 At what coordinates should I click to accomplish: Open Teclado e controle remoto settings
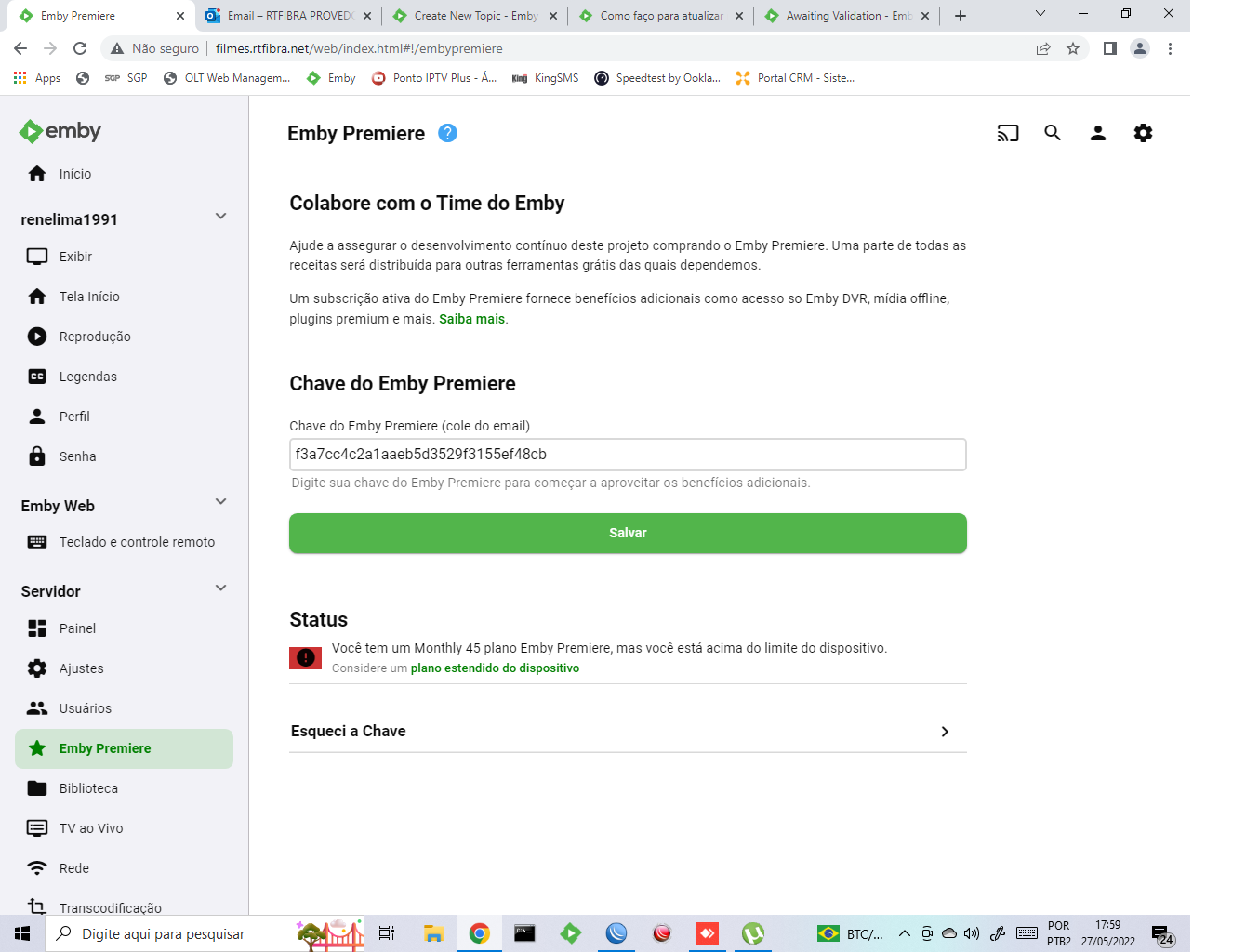(124, 542)
